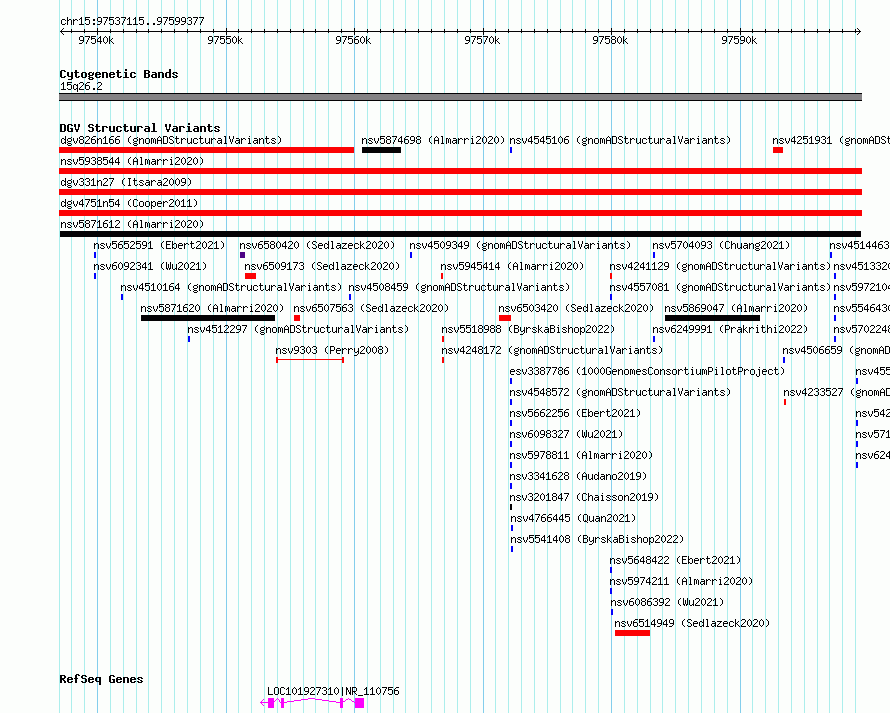The image size is (890, 713).
Task: Click the 97560k ruler tick label
Action: pyautogui.click(x=353, y=40)
